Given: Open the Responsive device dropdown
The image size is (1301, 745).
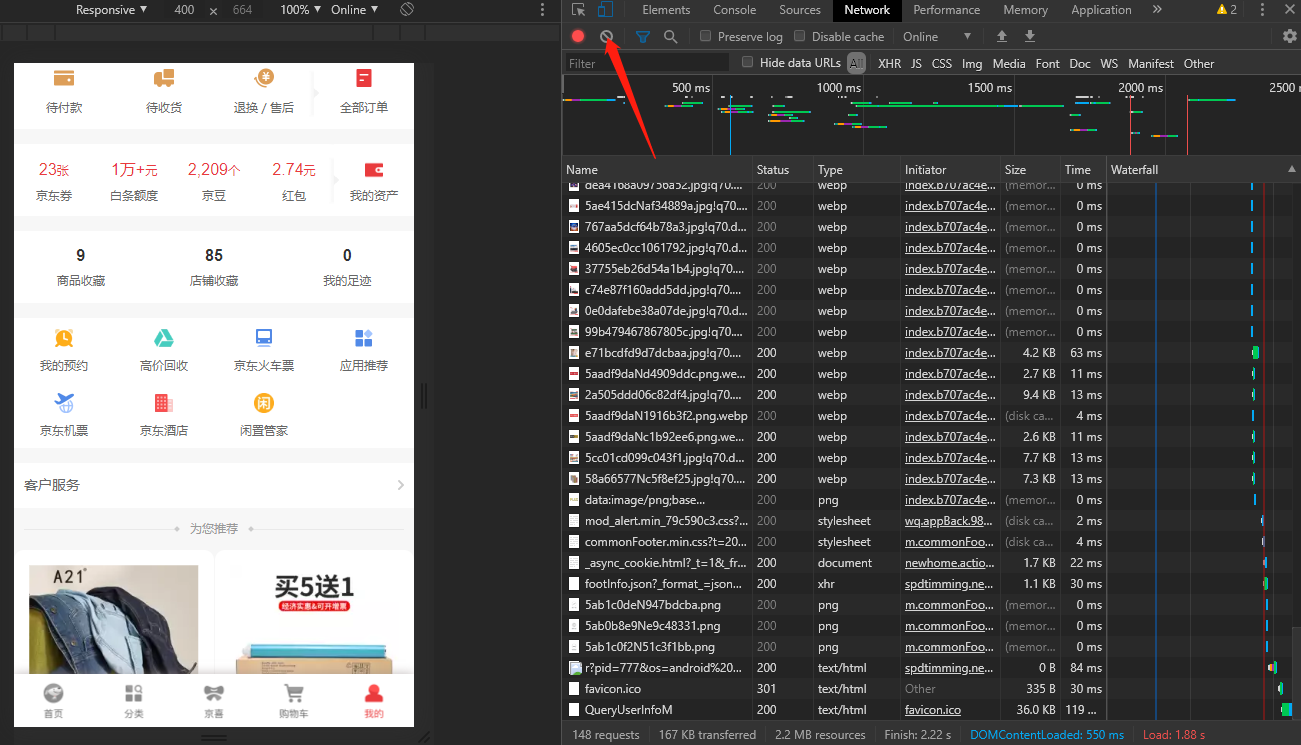Looking at the screenshot, I should (111, 10).
